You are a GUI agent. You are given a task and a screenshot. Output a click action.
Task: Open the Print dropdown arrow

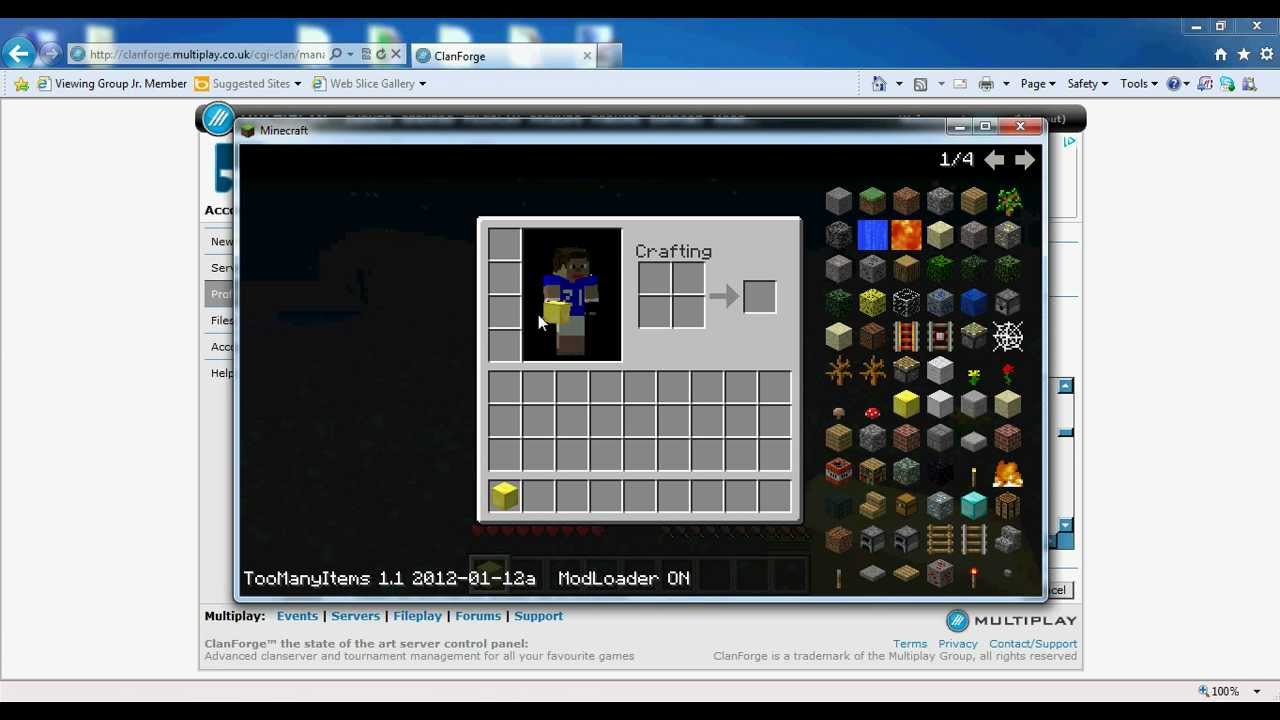tap(1006, 84)
